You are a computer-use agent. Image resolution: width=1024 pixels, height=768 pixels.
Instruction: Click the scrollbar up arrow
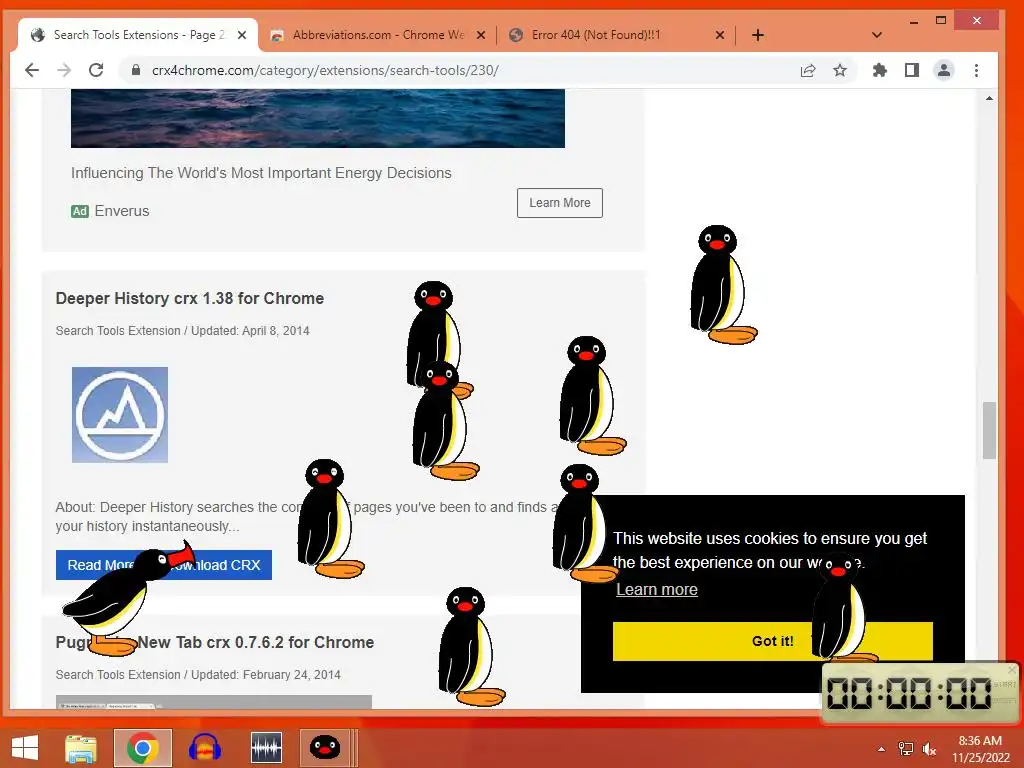tap(989, 98)
